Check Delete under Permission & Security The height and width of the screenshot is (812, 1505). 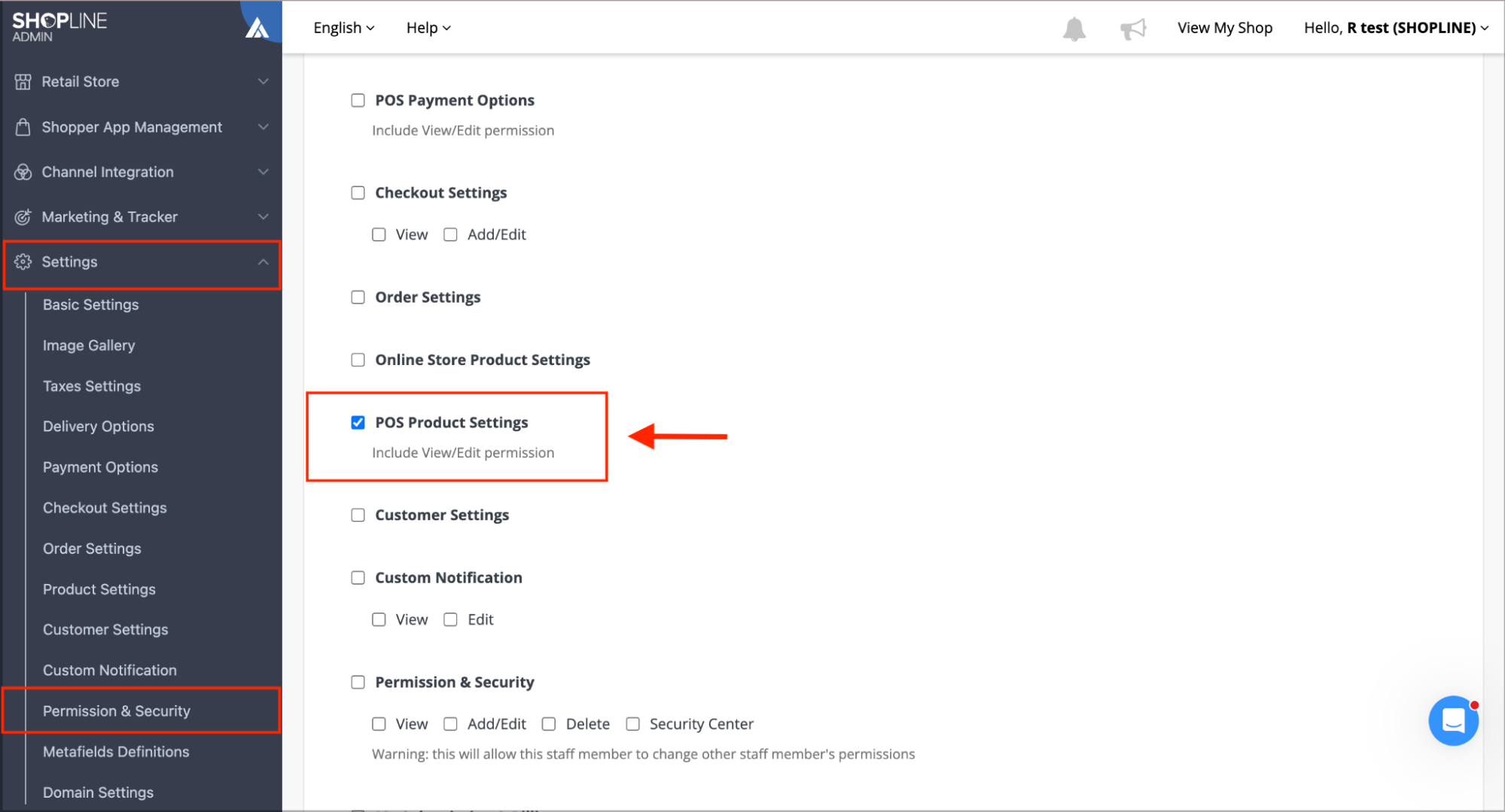click(549, 724)
